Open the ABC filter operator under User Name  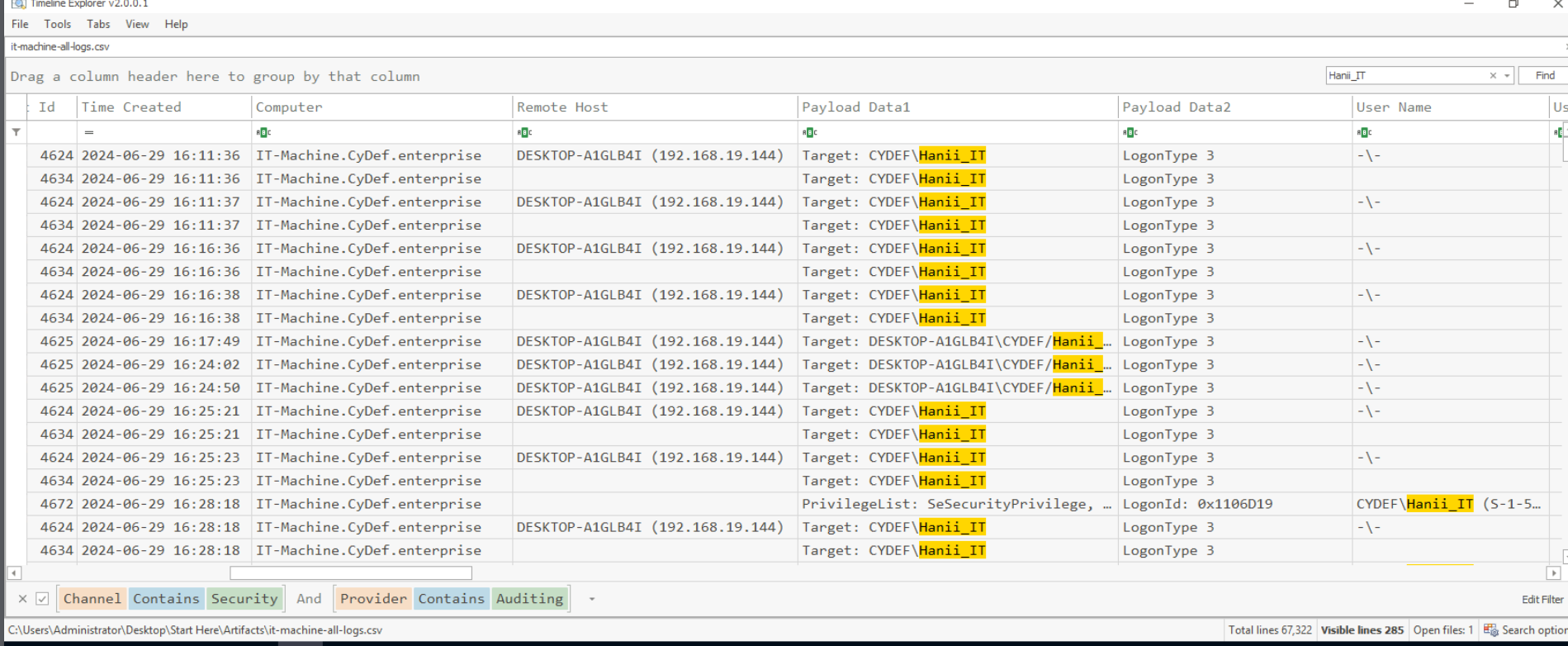[1364, 132]
